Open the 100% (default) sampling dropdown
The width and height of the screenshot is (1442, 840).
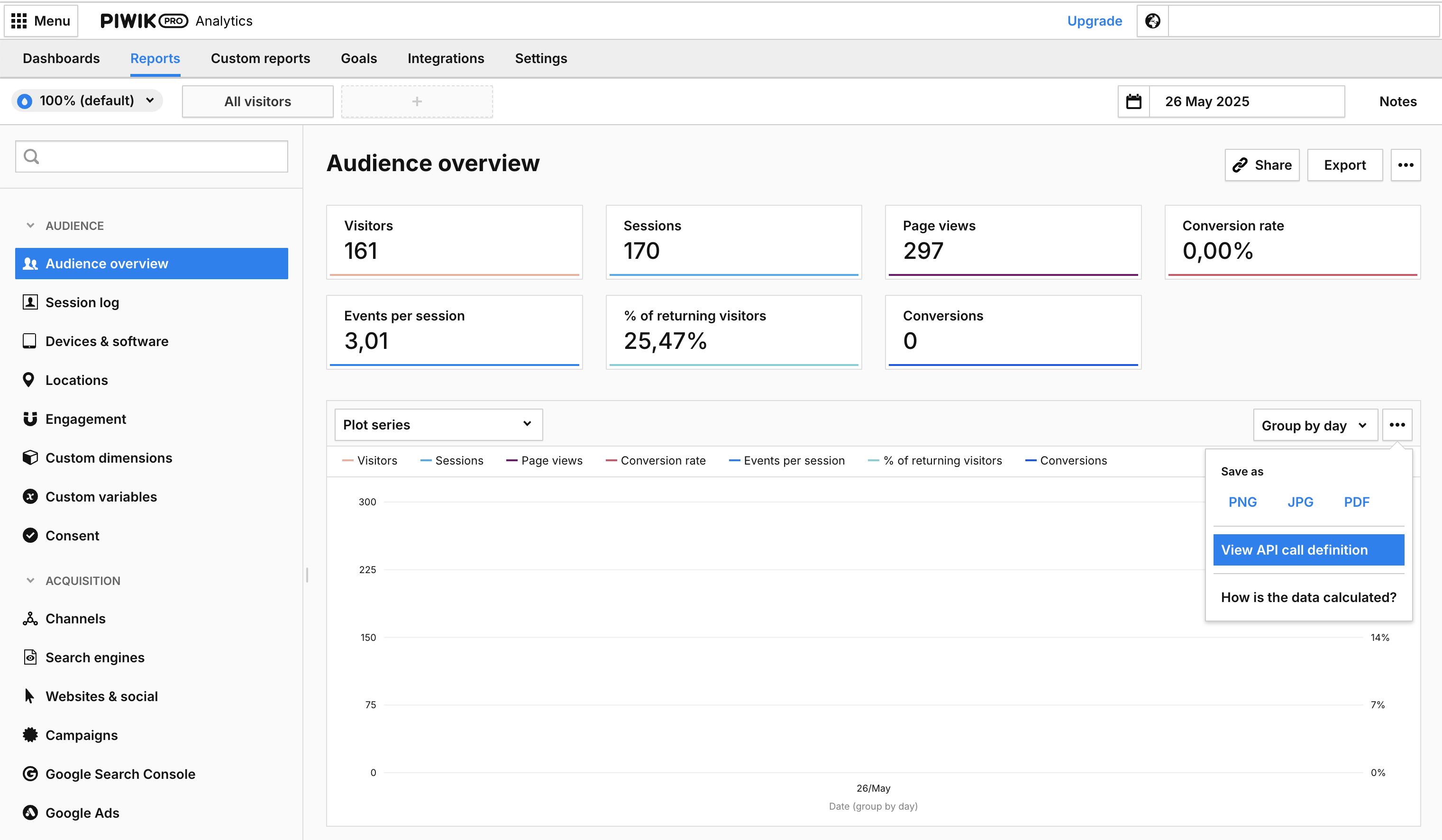[x=87, y=101]
